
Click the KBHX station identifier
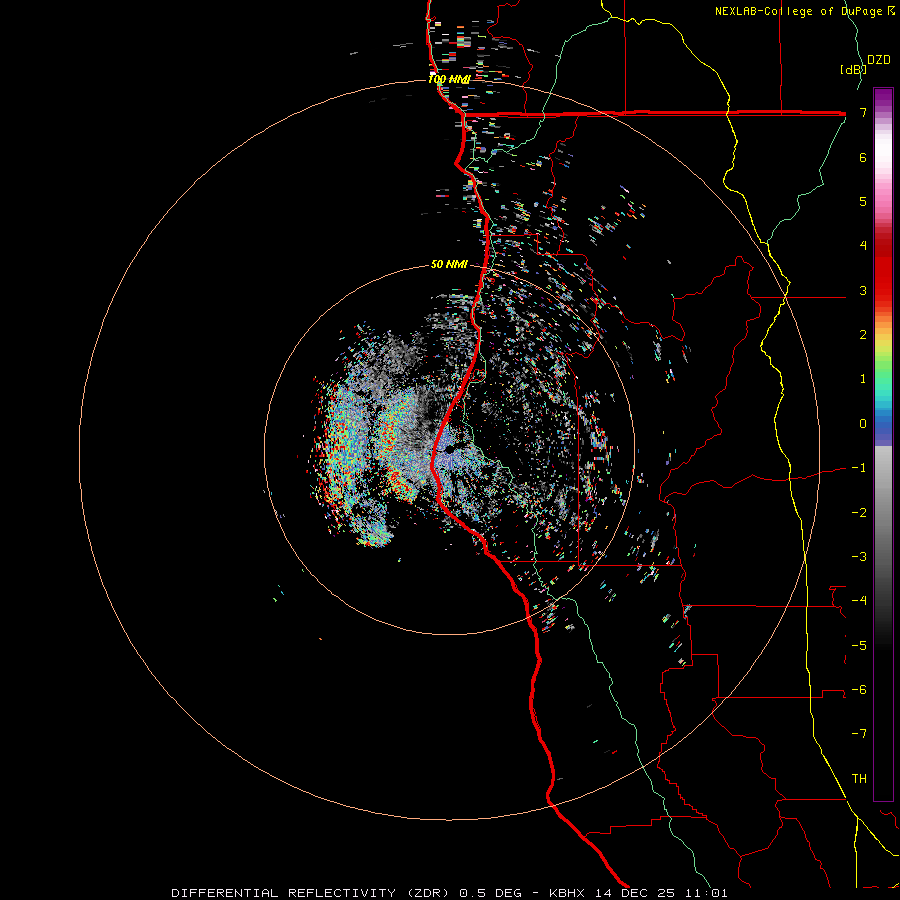[567, 893]
